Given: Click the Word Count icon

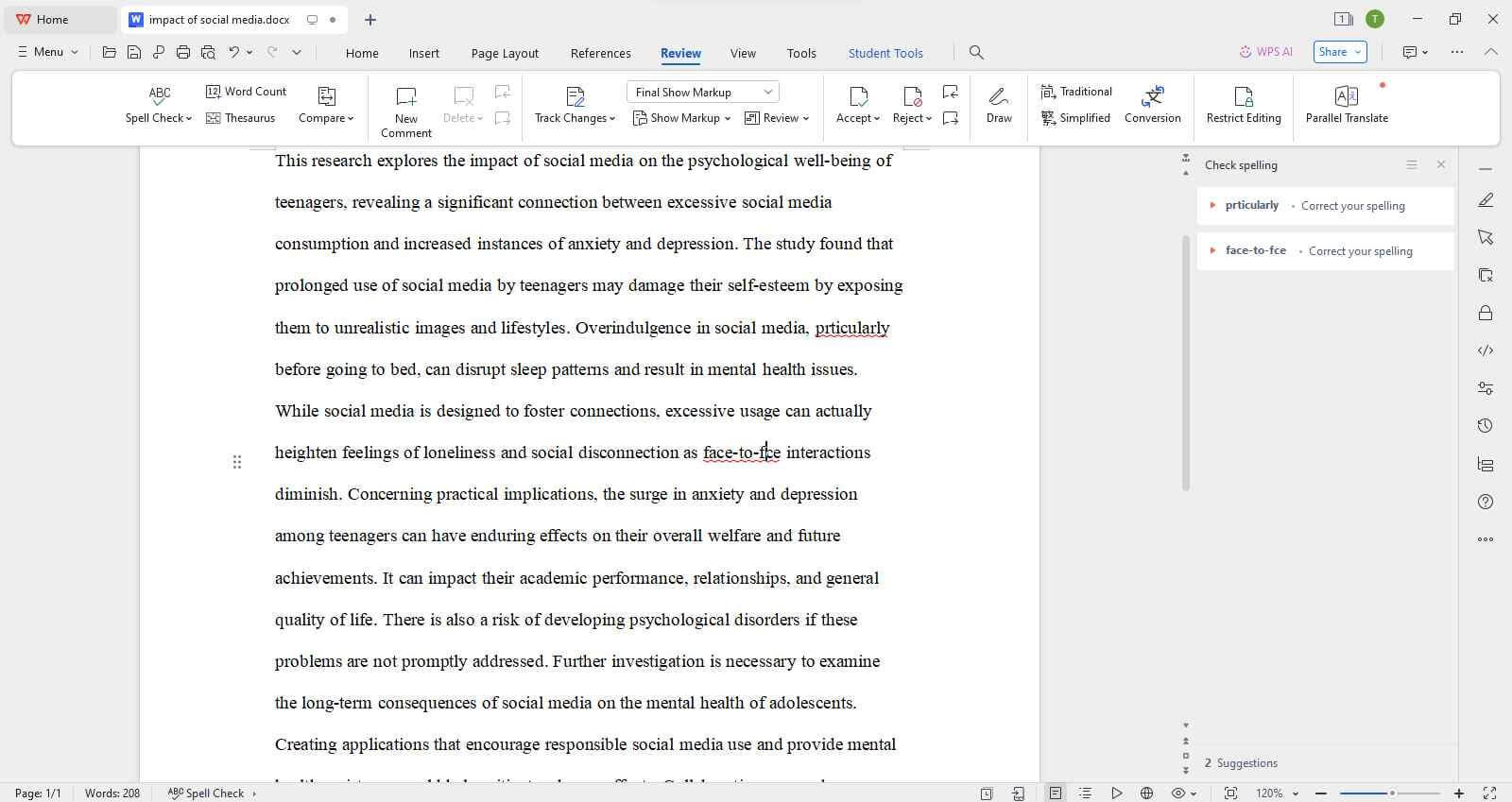Looking at the screenshot, I should [x=214, y=92].
